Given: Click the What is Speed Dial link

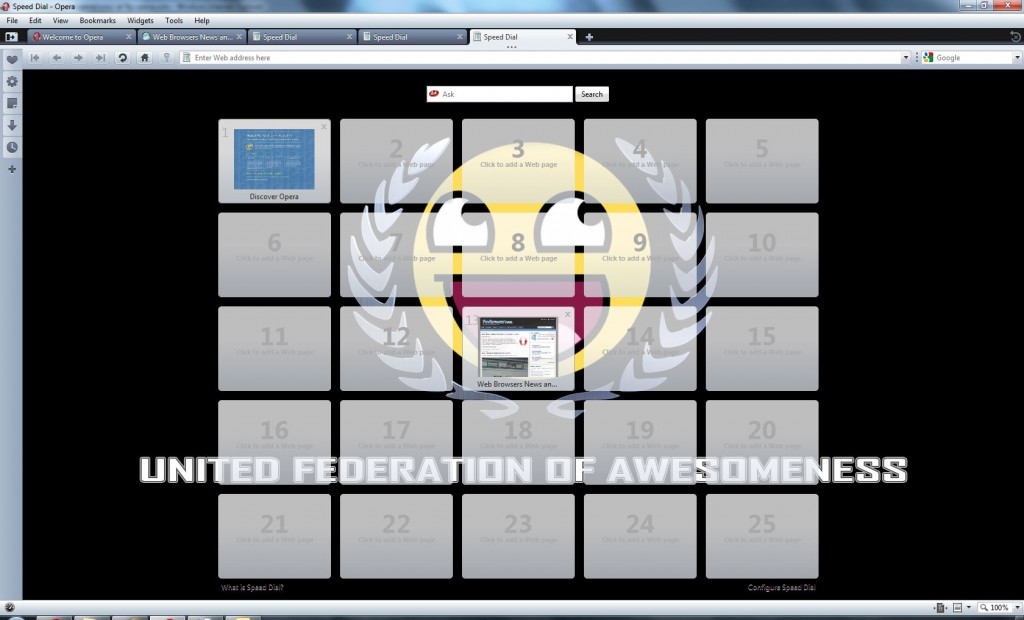Looking at the screenshot, I should pyautogui.click(x=252, y=588).
